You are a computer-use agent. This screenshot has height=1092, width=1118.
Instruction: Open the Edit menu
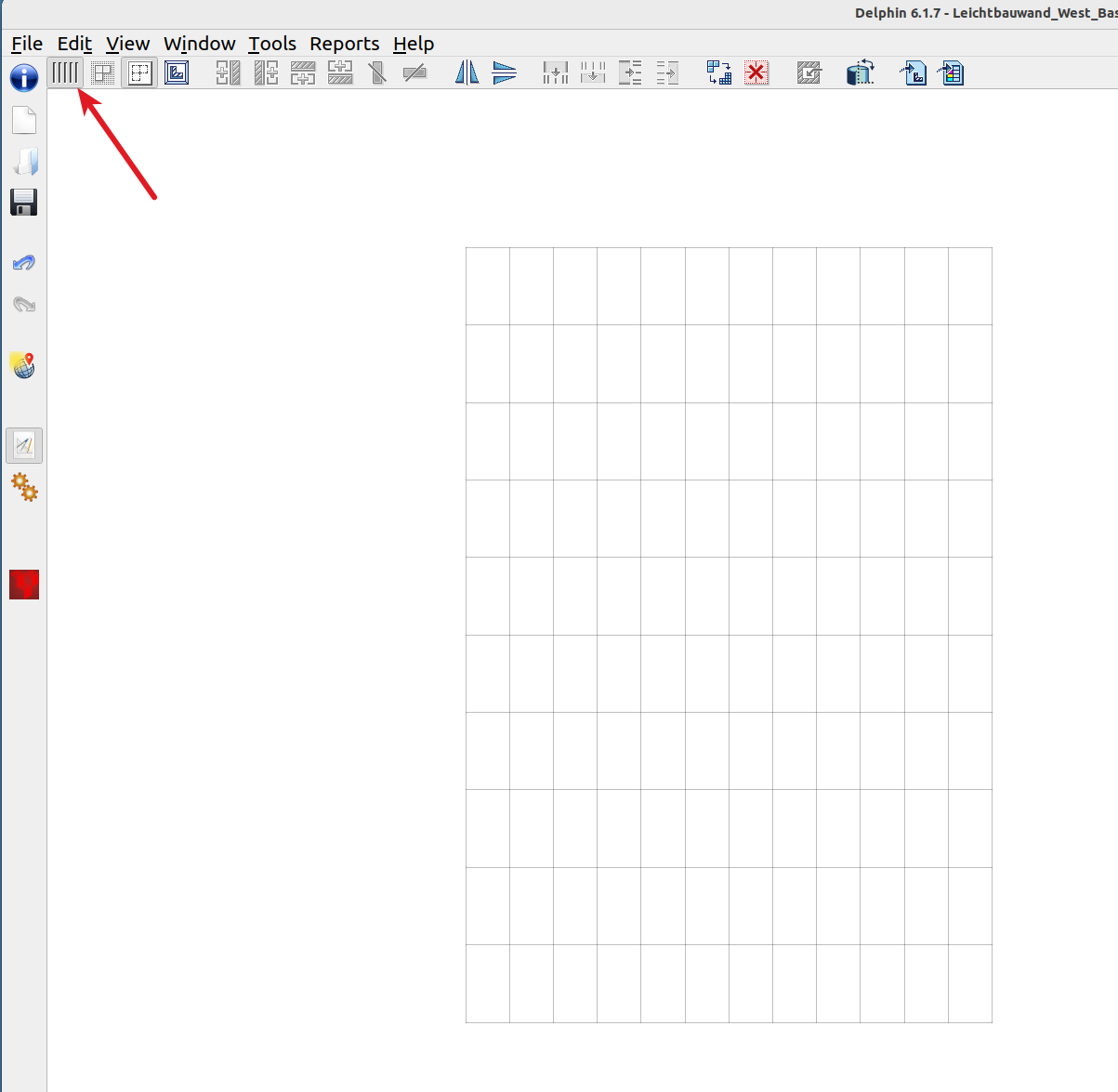(74, 44)
